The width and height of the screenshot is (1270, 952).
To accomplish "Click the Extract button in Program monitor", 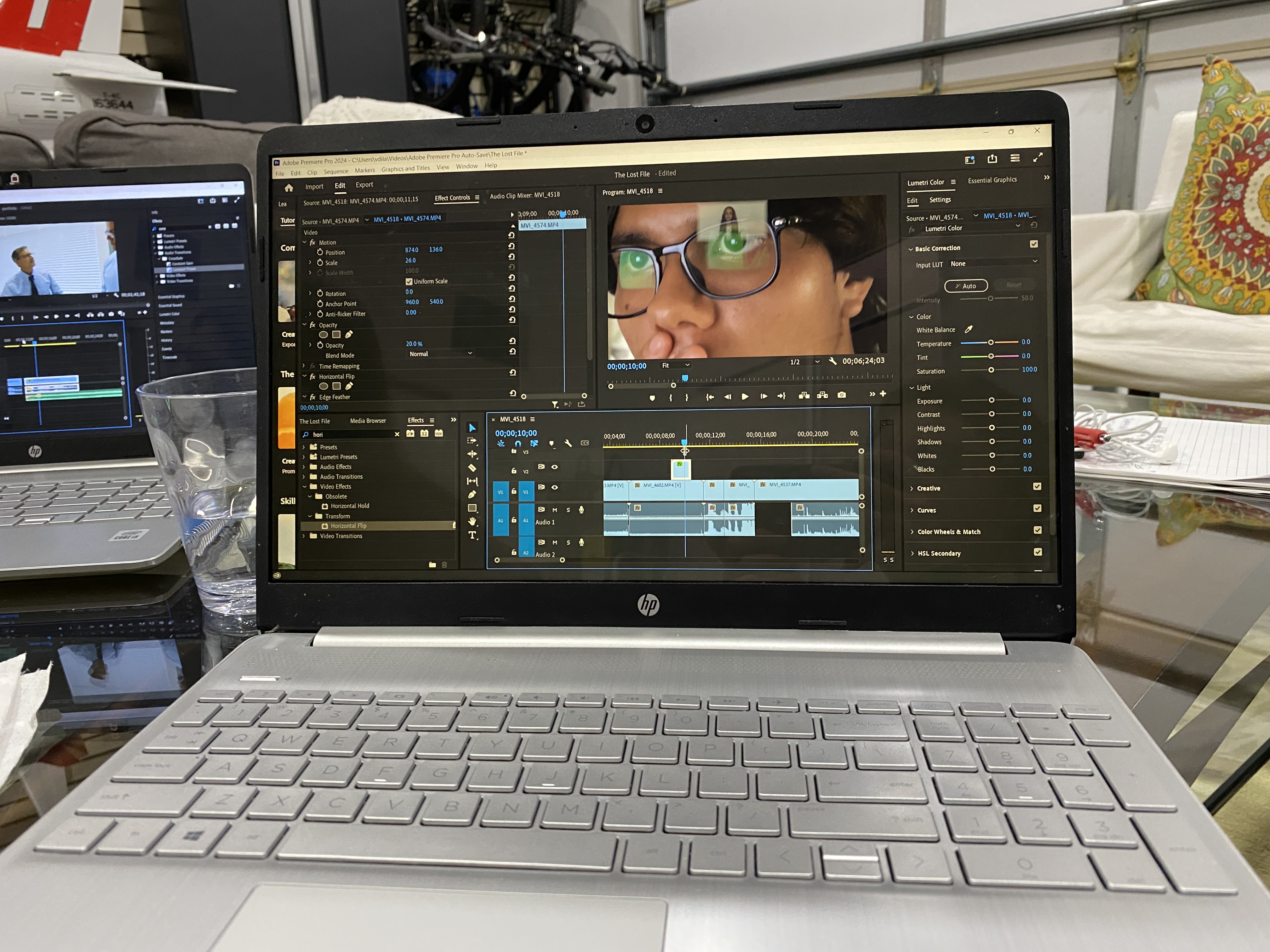I will click(823, 395).
